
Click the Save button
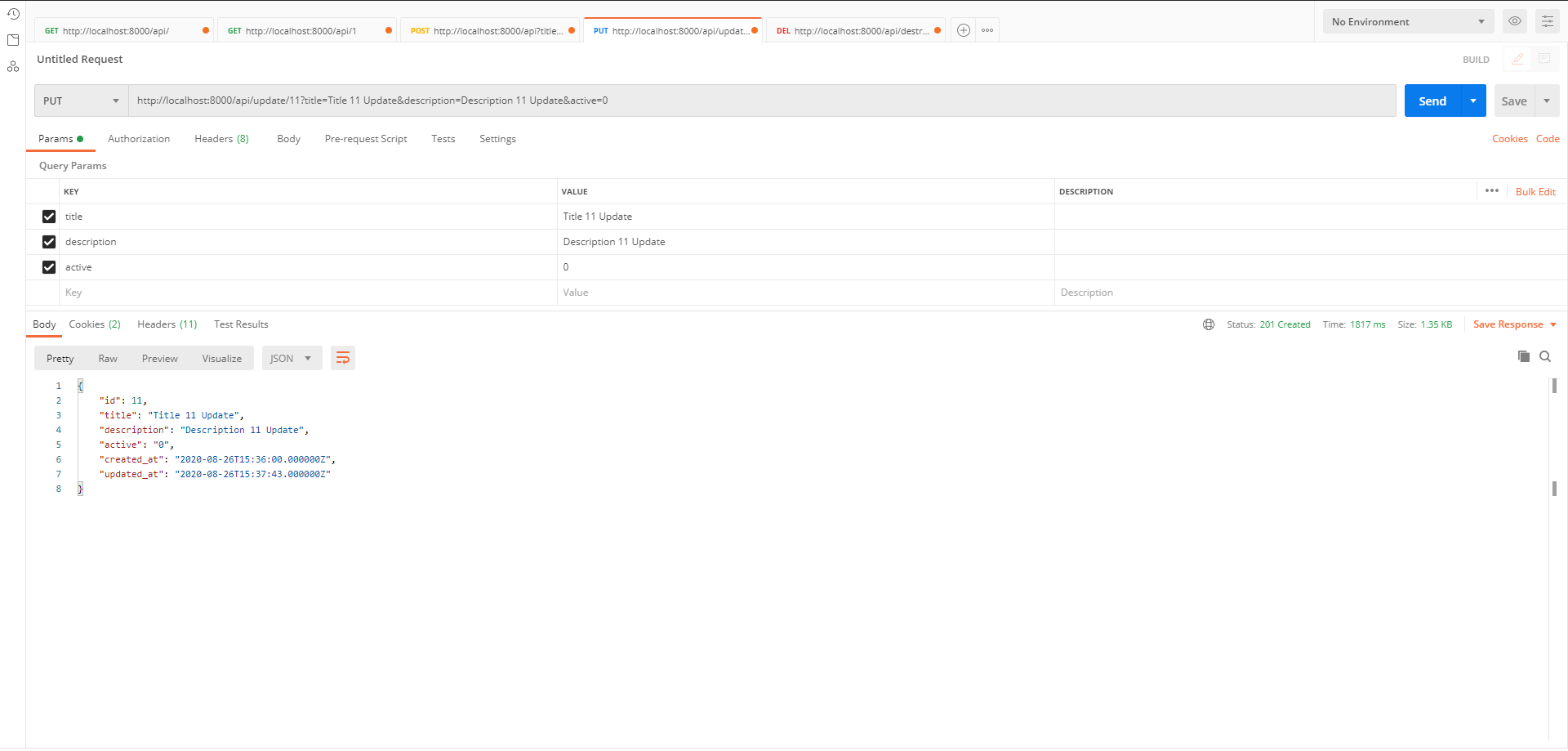click(x=1514, y=101)
